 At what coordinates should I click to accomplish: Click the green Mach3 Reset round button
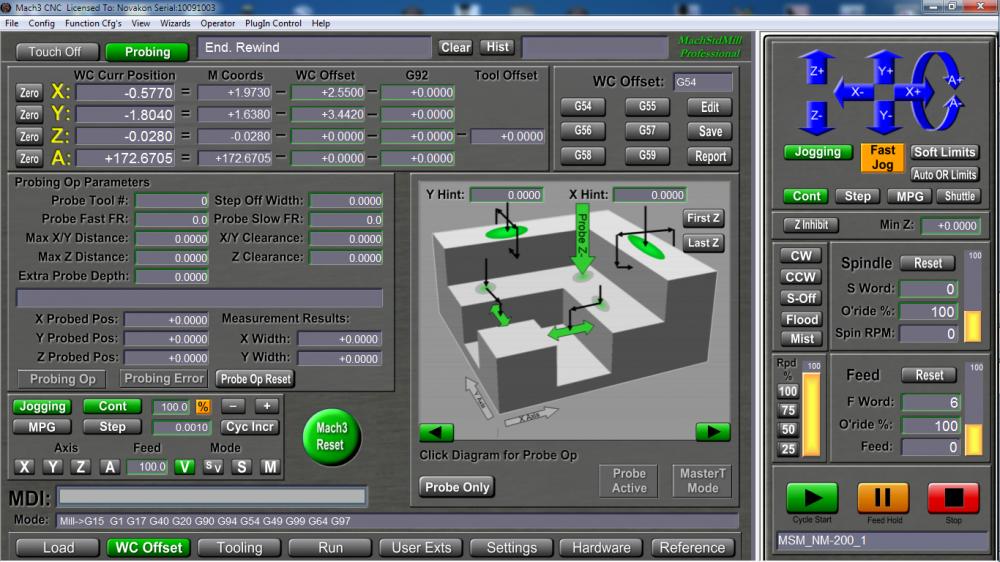[x=331, y=436]
